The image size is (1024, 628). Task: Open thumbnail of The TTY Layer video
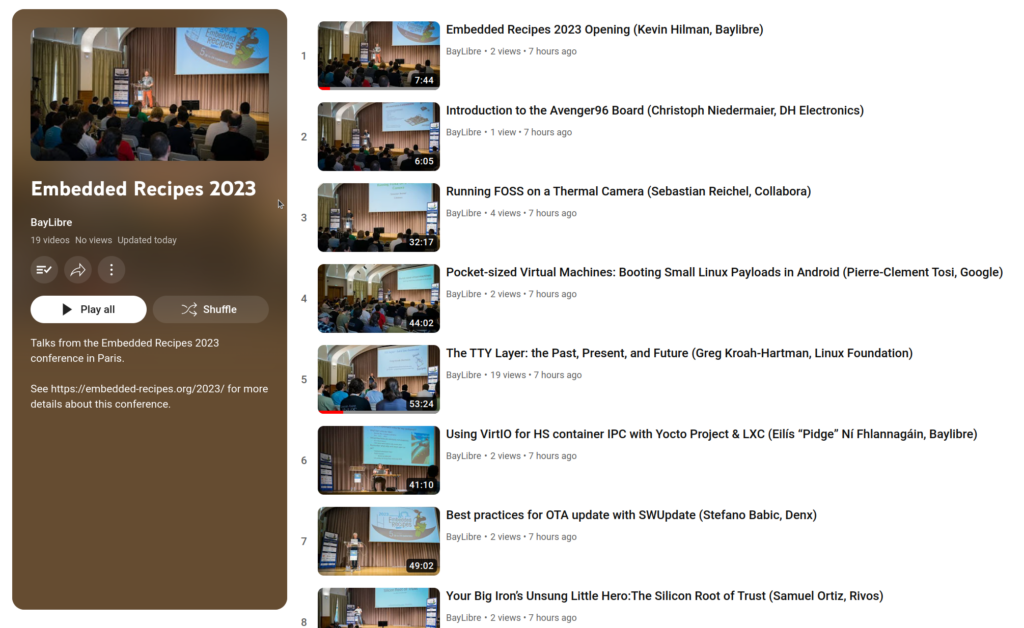click(379, 379)
